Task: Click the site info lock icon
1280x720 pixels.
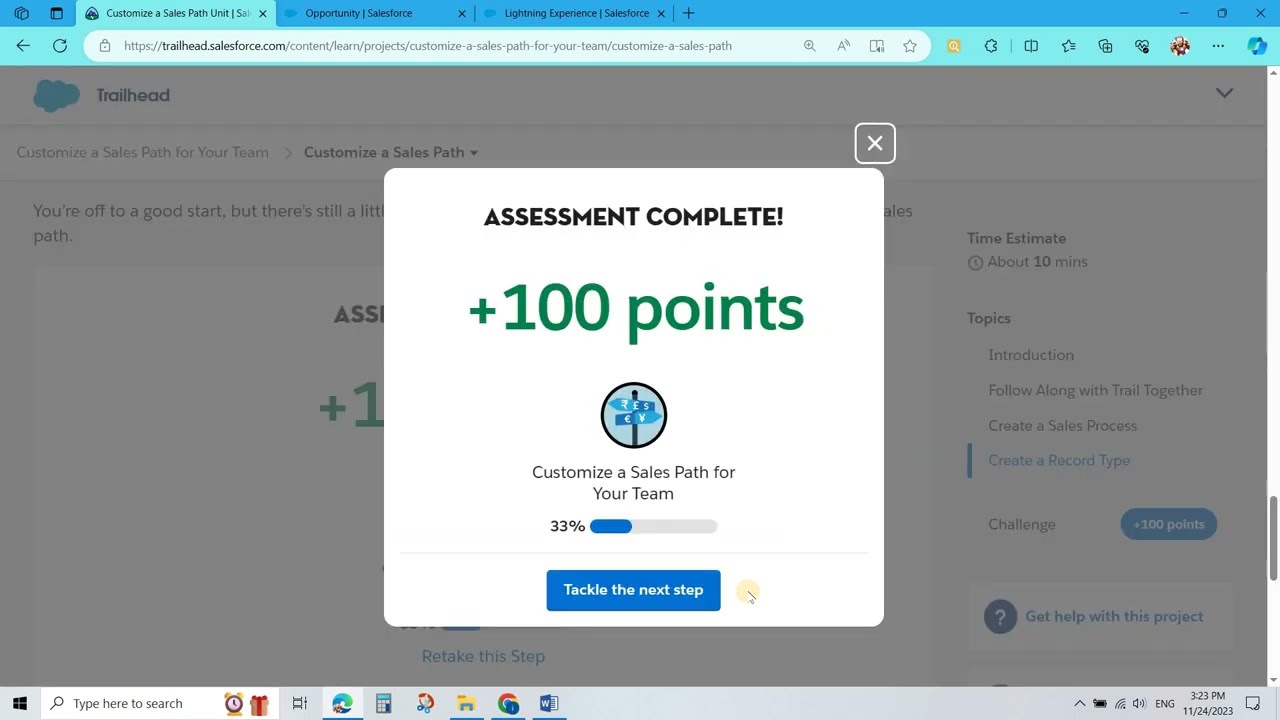Action: point(105,46)
